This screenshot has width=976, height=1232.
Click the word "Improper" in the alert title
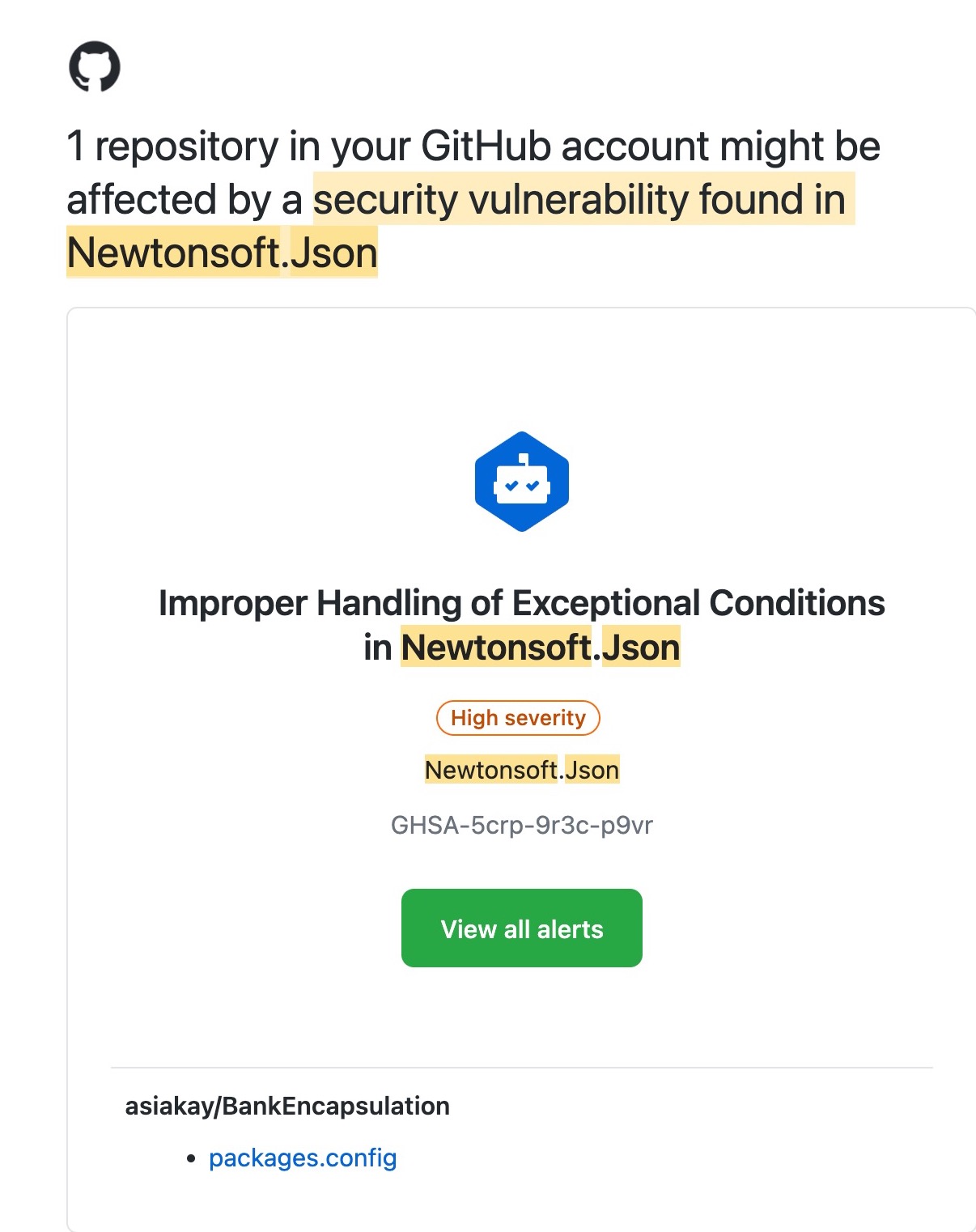pyautogui.click(x=233, y=603)
